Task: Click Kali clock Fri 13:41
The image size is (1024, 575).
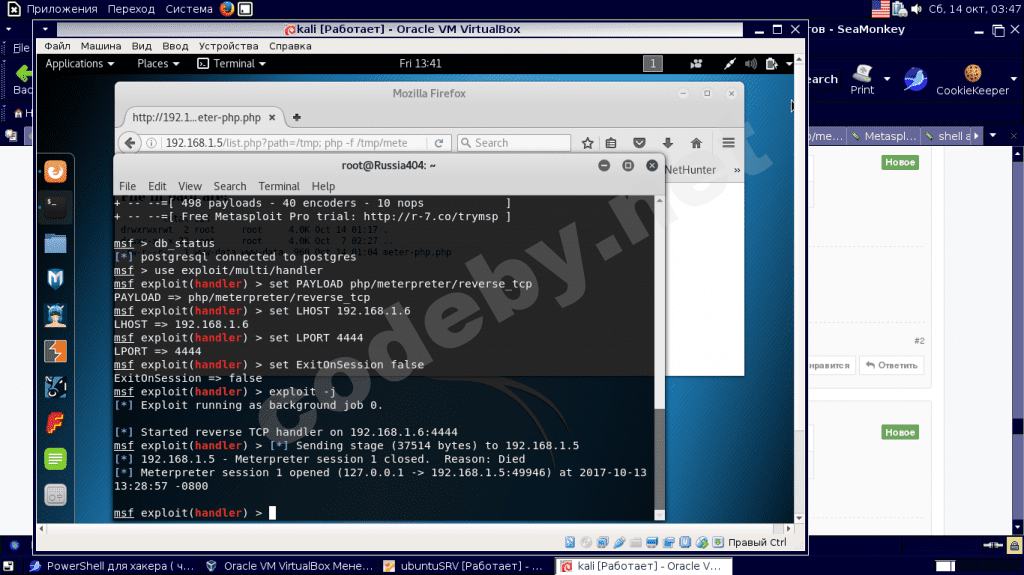Action: 420,63
